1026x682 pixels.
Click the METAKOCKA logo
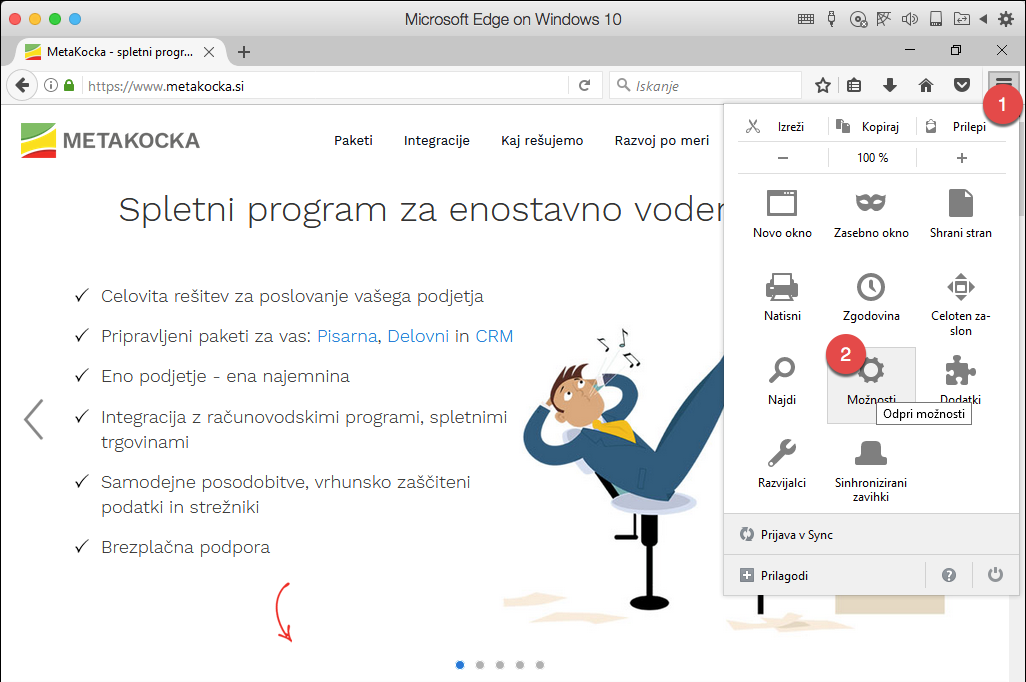click(x=110, y=140)
